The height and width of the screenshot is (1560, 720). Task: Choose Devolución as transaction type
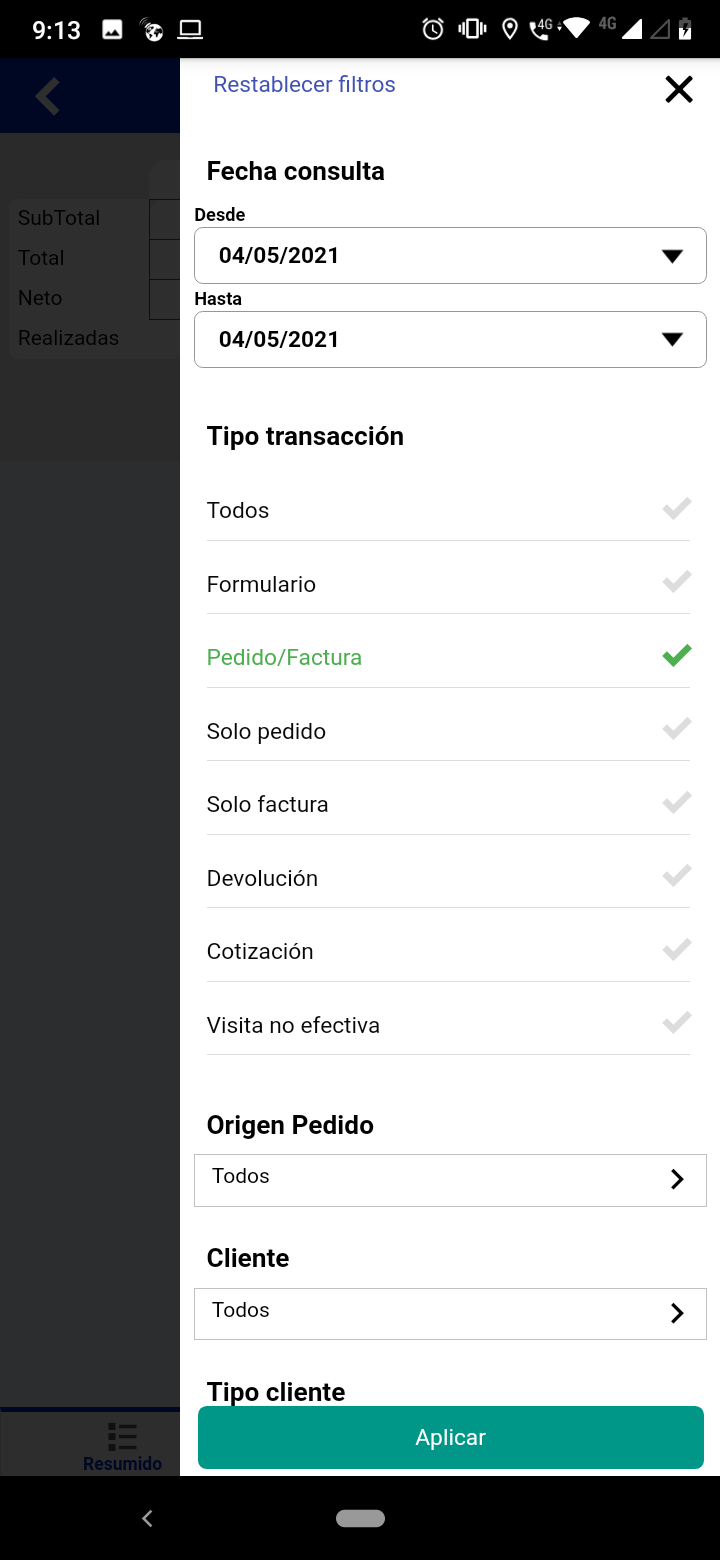(x=448, y=878)
